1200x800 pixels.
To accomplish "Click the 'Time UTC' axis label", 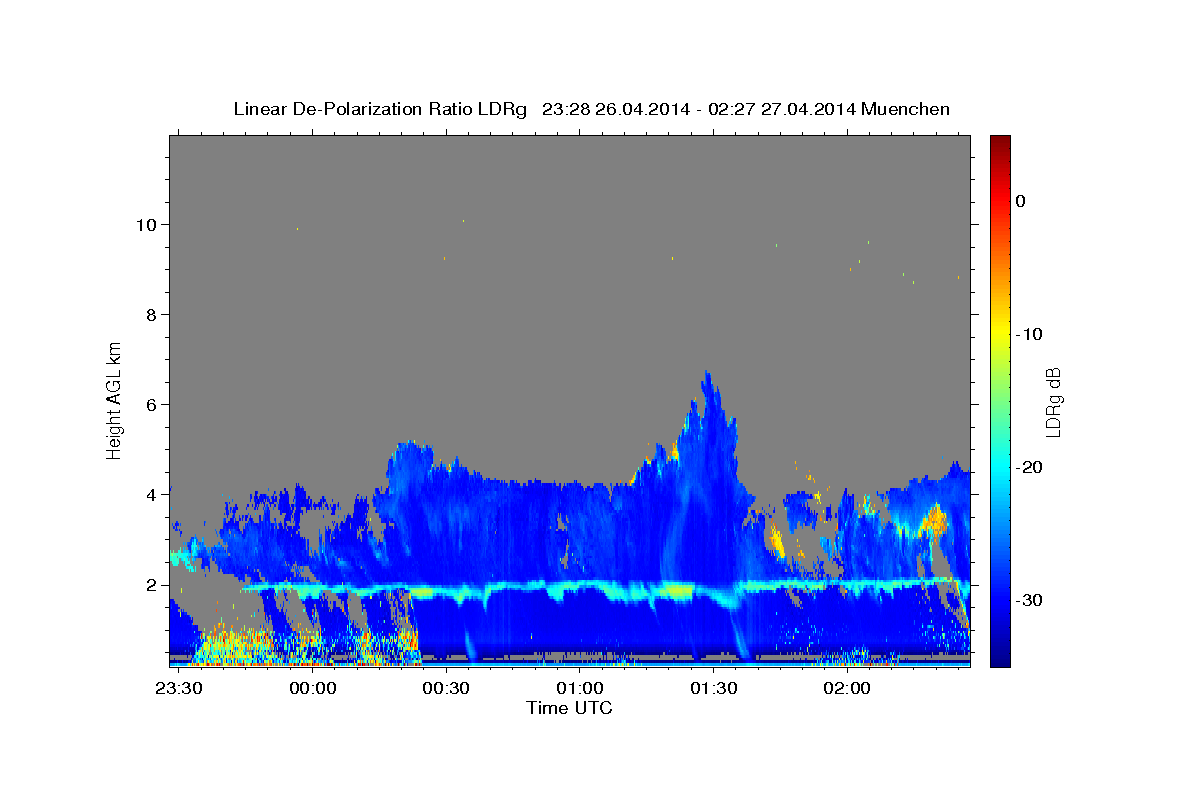I will 569,709.
